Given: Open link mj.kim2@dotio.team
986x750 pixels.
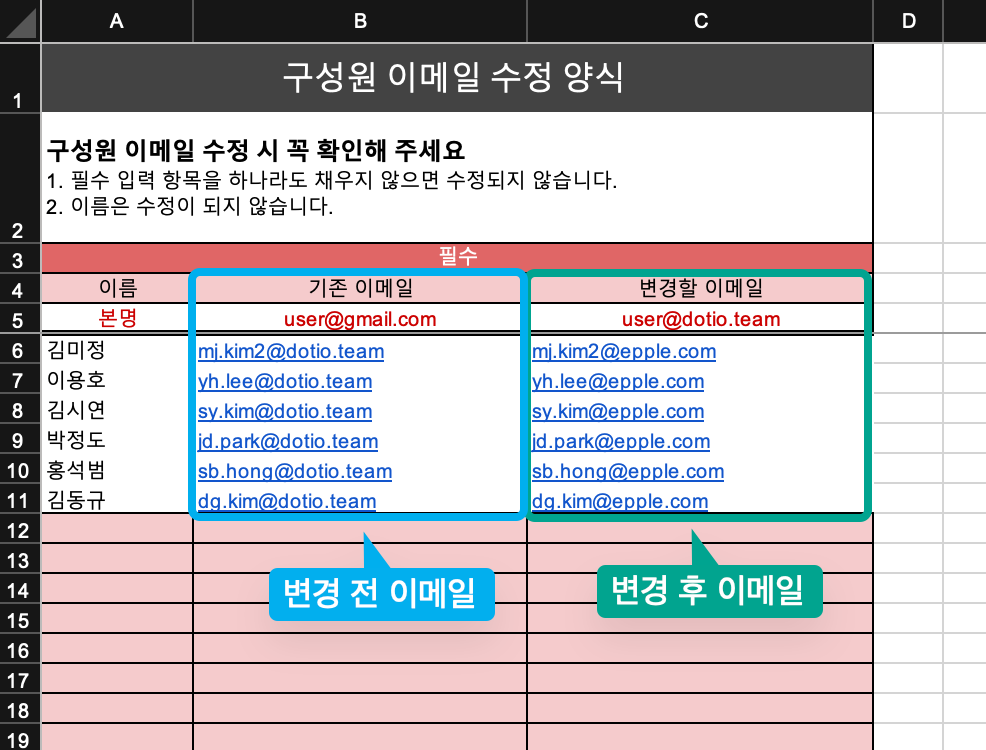Looking at the screenshot, I should tap(291, 351).
